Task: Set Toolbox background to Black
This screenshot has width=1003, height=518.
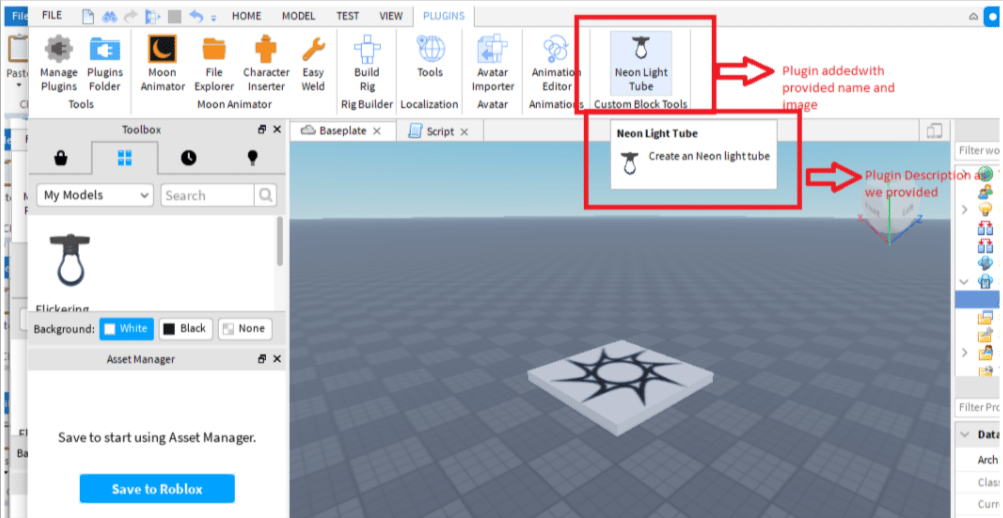Action: (186, 329)
